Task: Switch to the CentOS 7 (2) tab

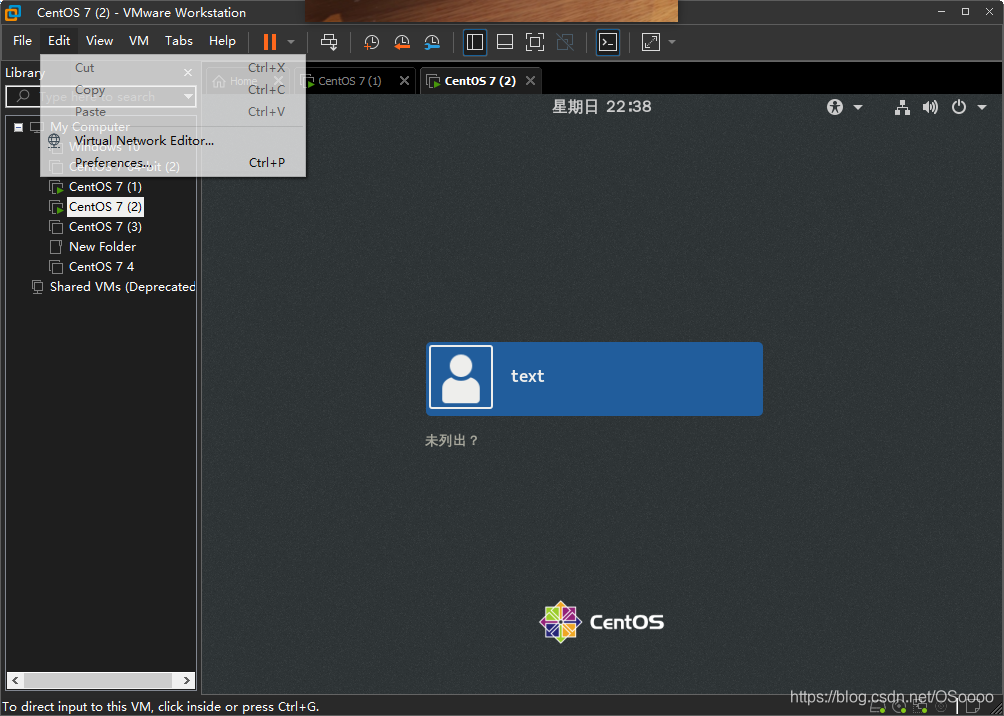Action: click(480, 81)
